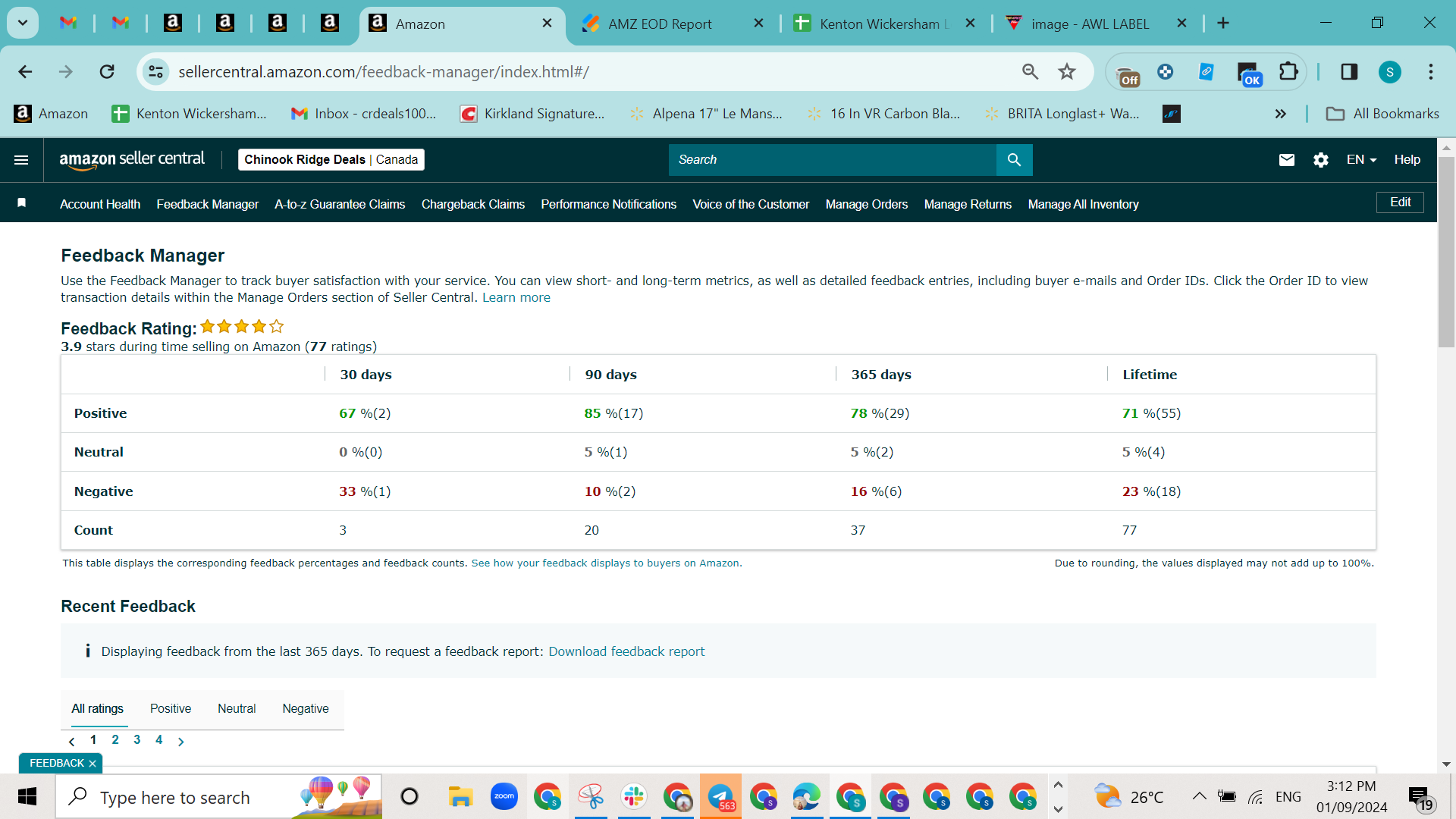Screen dimensions: 1456x819
Task: Select the All ratings tab
Action: pyautogui.click(x=98, y=709)
